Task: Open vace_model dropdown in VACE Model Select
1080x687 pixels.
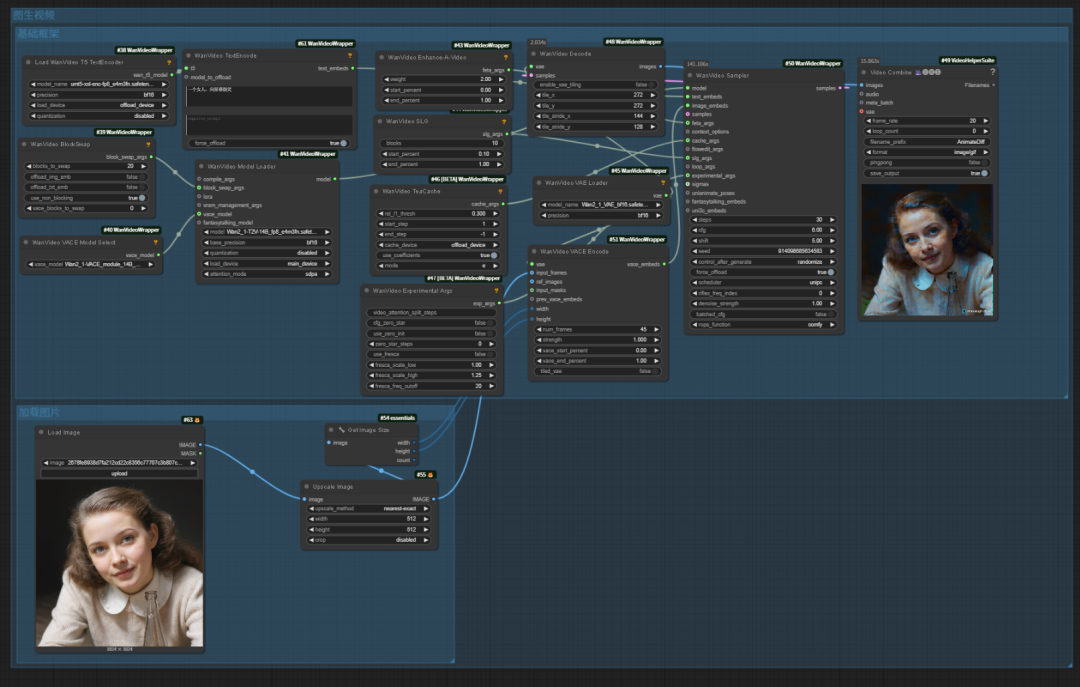Action: pos(90,265)
